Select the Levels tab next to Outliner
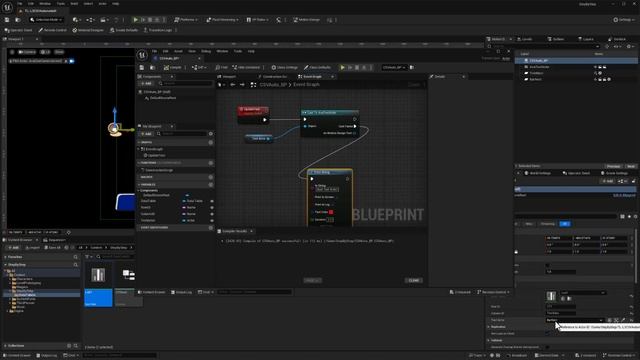This screenshot has width=640, height=360. 525,39
